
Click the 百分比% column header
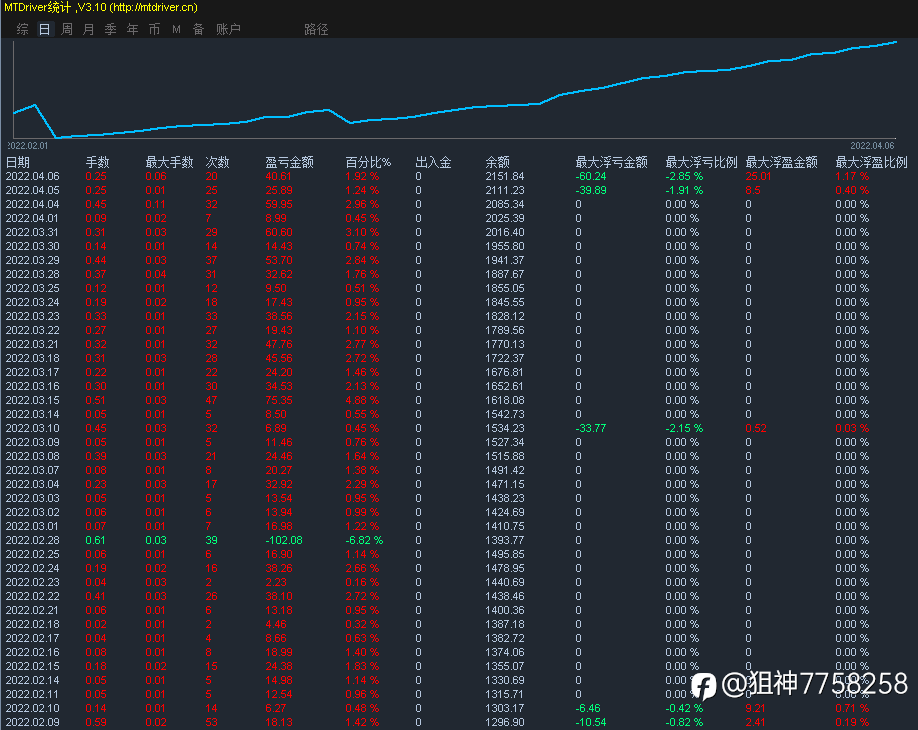(x=368, y=162)
